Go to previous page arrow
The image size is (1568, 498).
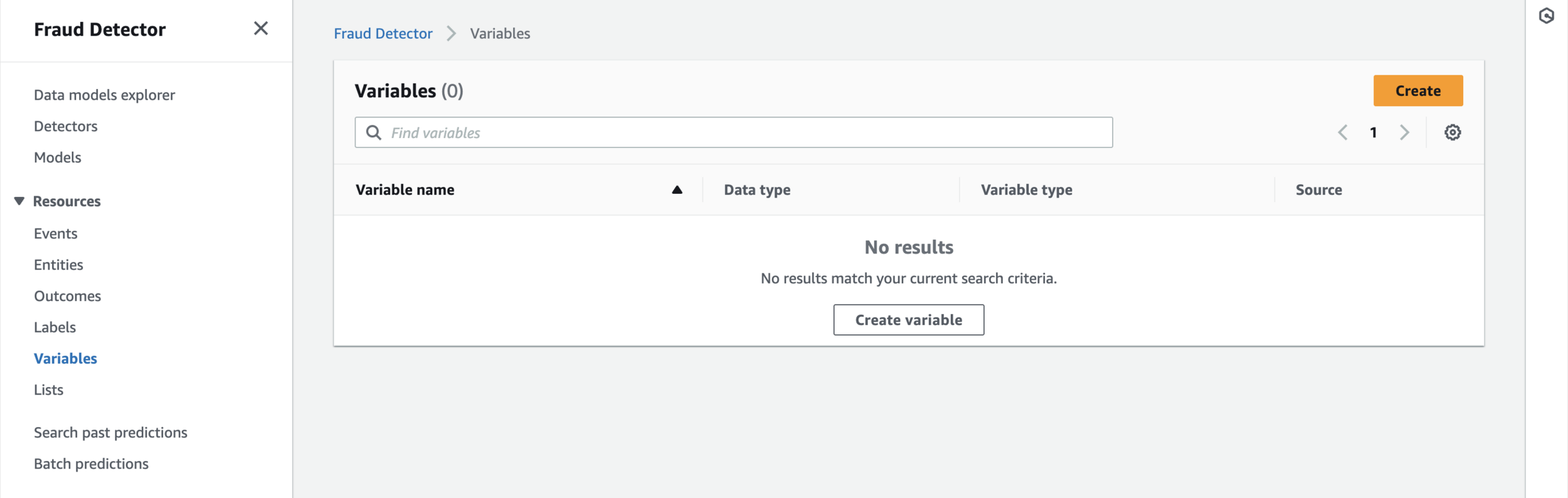1343,132
